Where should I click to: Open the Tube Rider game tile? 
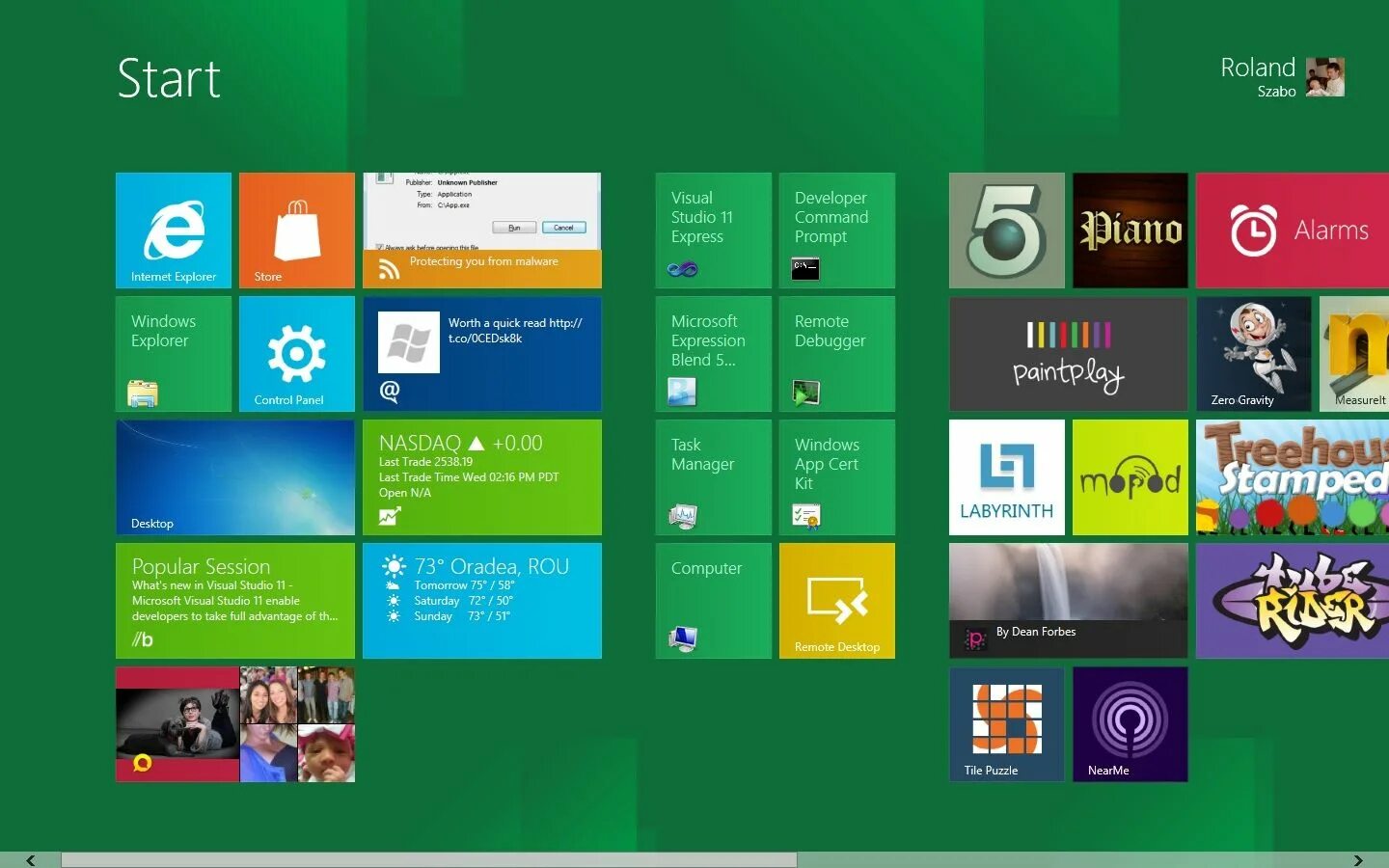click(x=1293, y=601)
